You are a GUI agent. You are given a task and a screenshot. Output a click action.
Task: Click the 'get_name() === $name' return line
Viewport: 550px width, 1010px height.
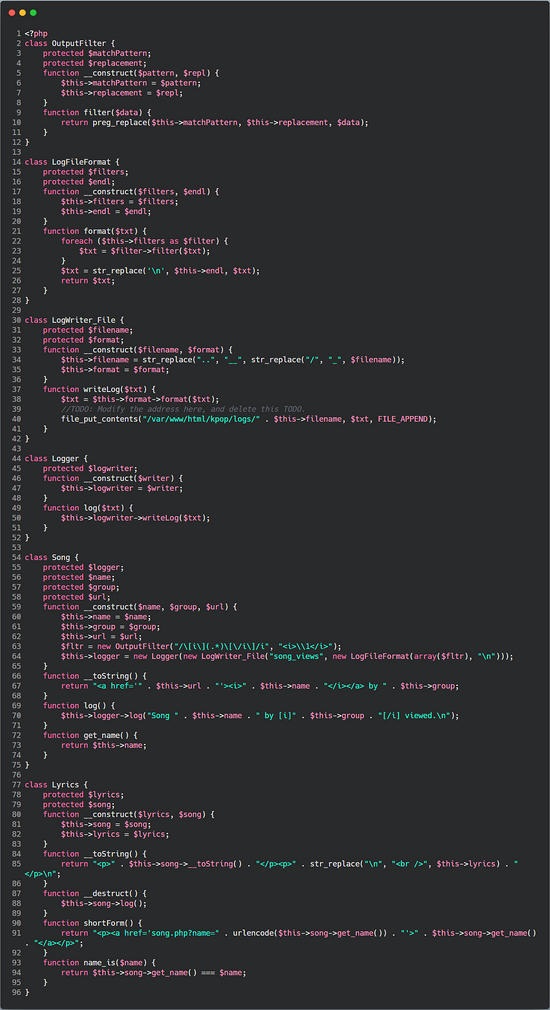pos(154,973)
